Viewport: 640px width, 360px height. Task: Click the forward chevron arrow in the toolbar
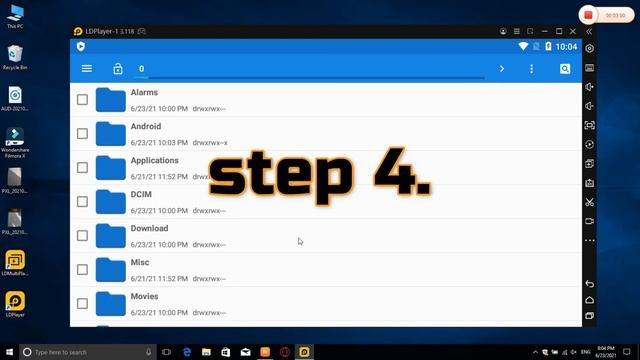[x=502, y=69]
